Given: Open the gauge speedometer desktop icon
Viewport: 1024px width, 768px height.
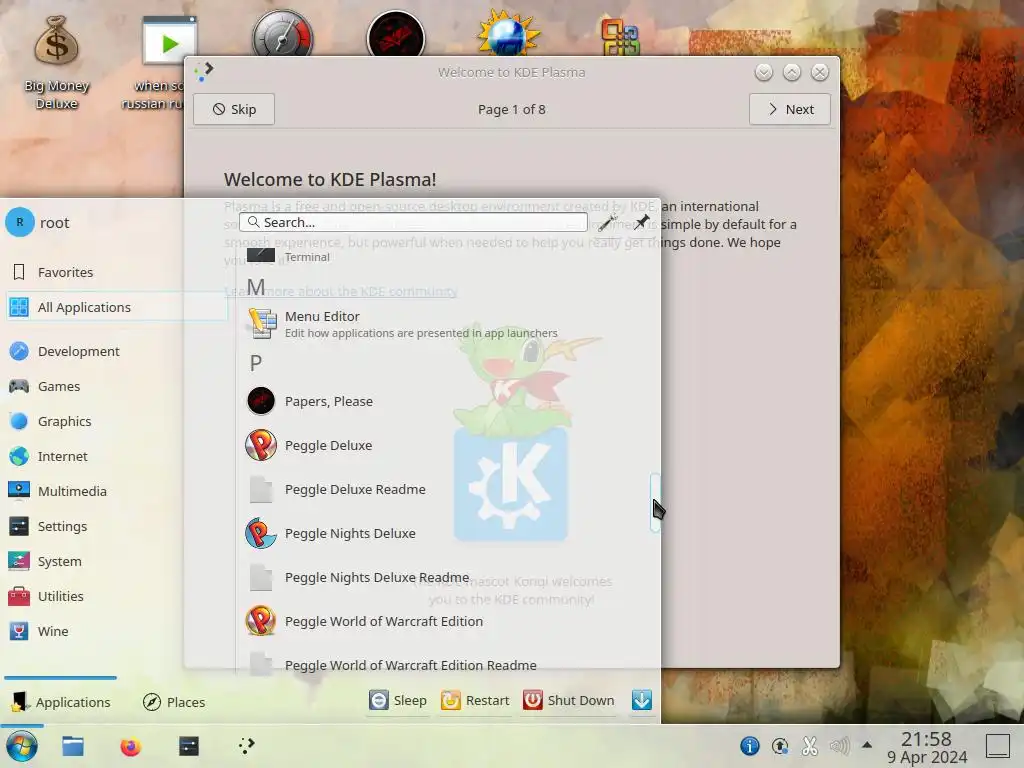Looking at the screenshot, I should pyautogui.click(x=282, y=36).
